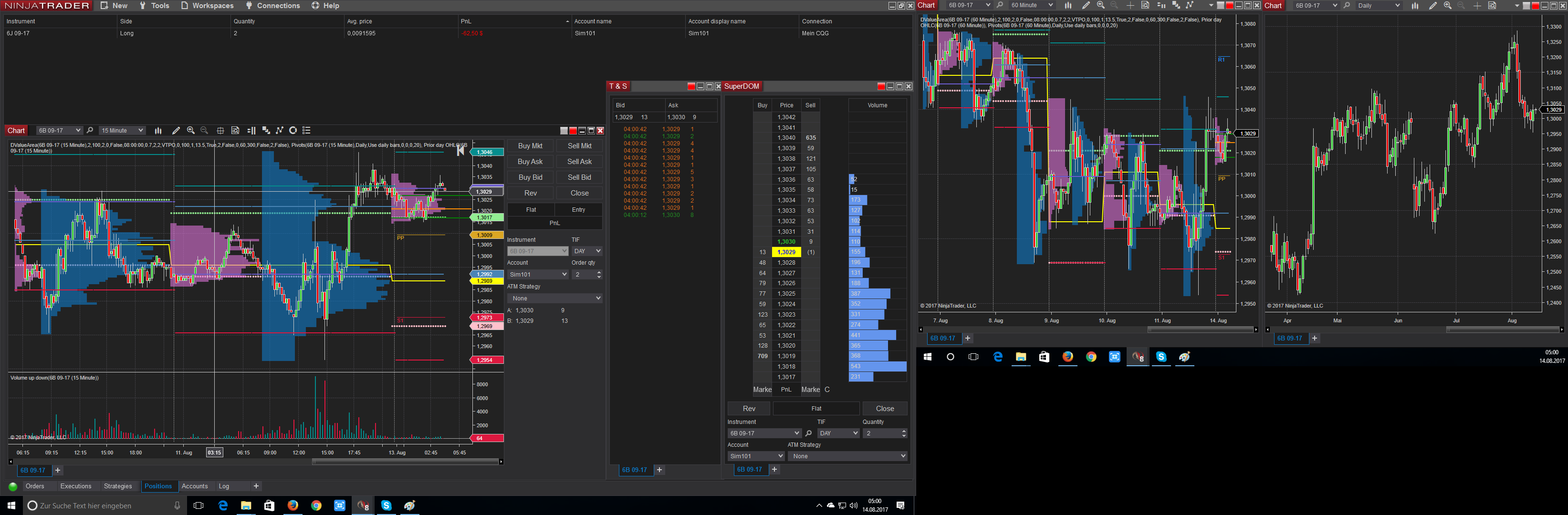Zoom in on the 60 Minute chart
This screenshot has width=1568, height=515.
[1100, 5]
